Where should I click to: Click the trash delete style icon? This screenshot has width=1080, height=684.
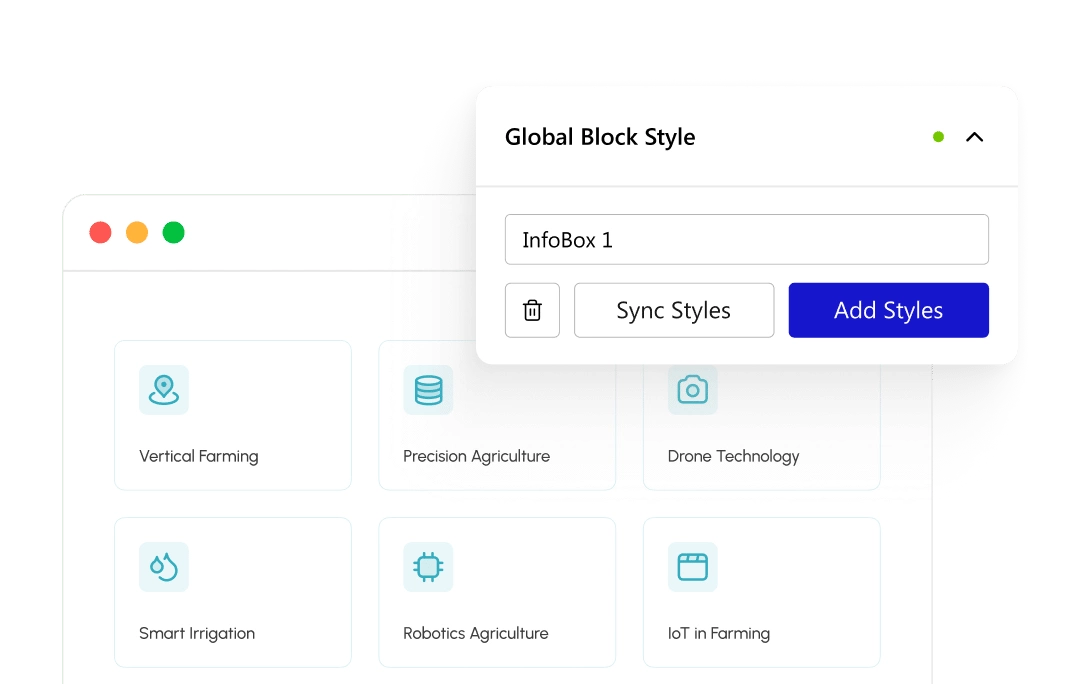tap(532, 310)
